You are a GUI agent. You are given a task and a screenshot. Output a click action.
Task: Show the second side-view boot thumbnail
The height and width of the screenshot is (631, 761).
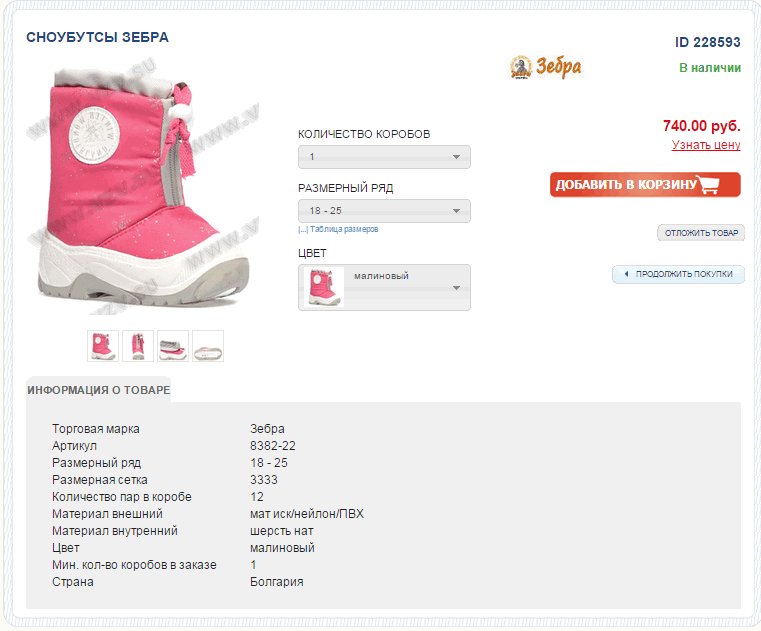tap(138, 345)
